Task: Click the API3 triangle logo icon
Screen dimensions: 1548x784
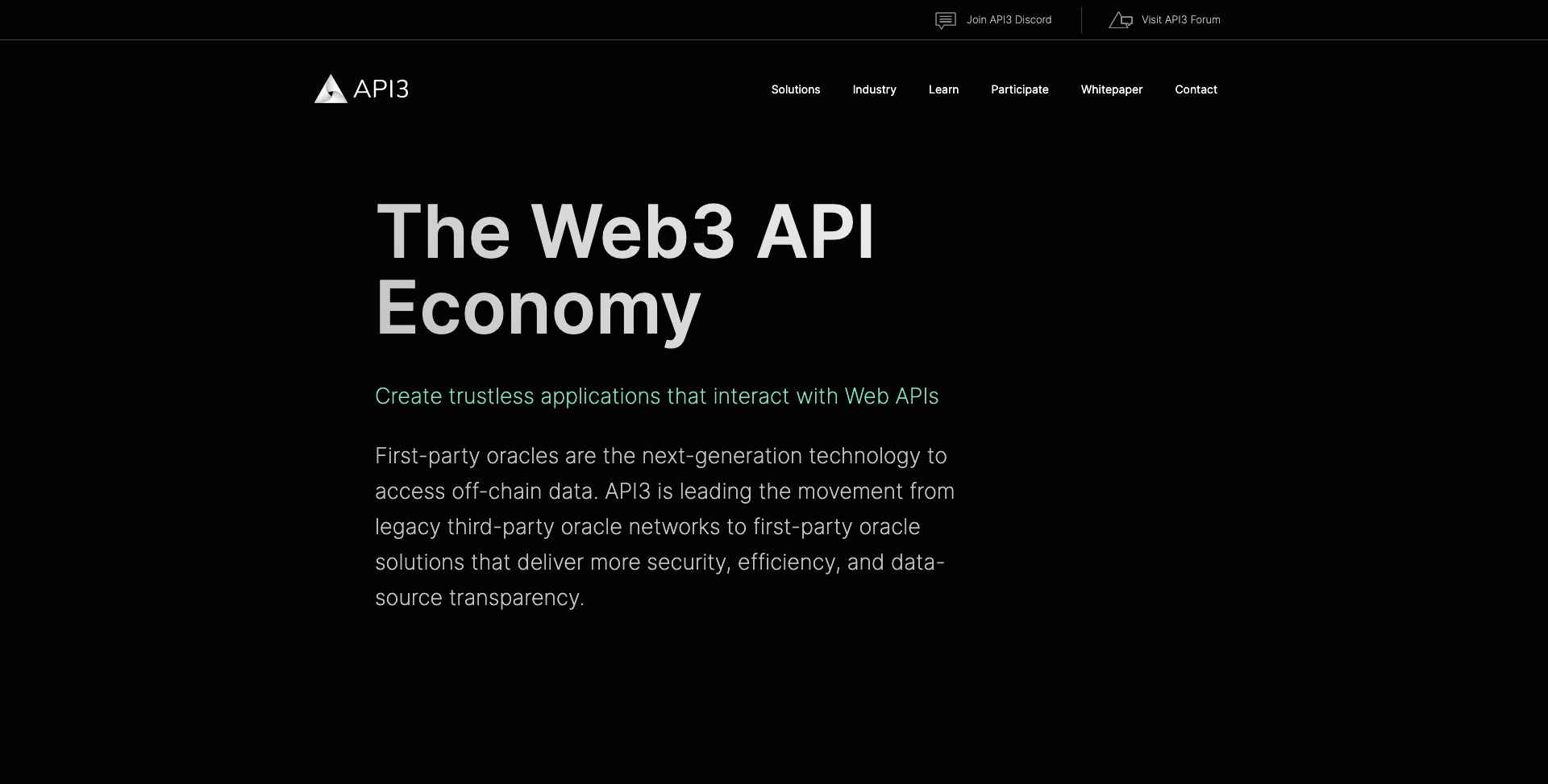Action: coord(330,89)
